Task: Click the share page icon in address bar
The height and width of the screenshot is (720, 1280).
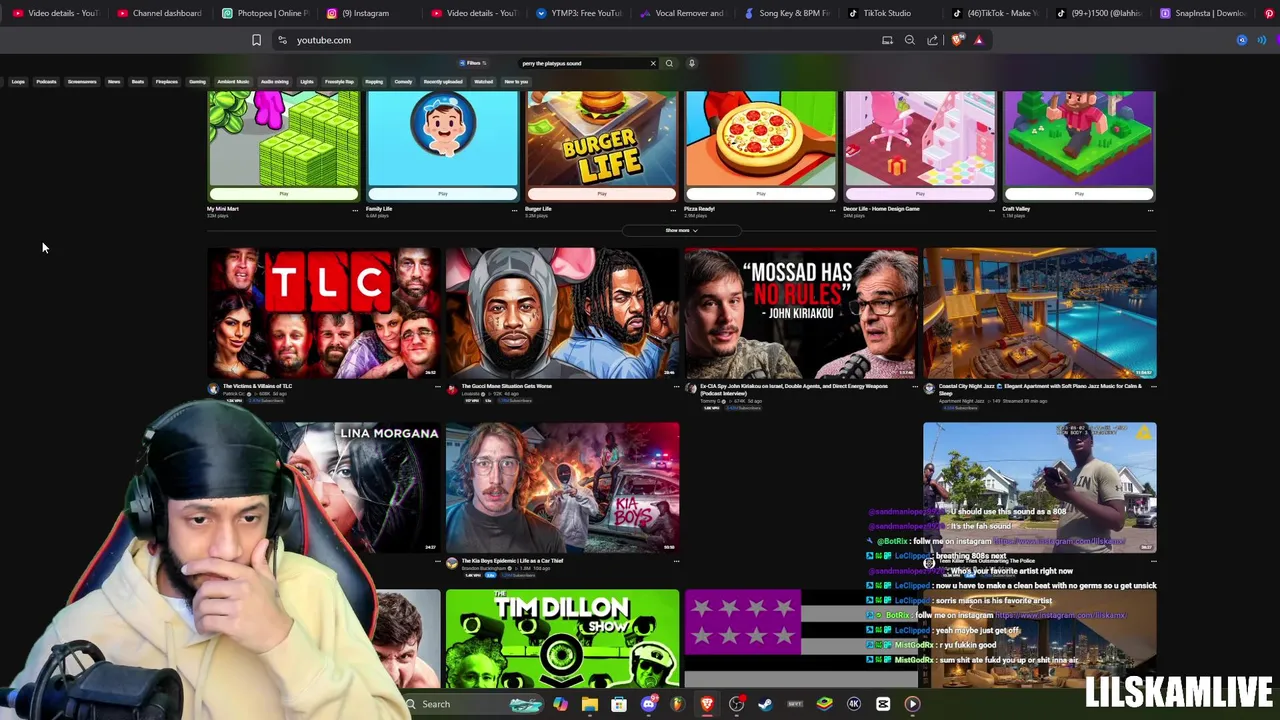Action: (x=933, y=40)
